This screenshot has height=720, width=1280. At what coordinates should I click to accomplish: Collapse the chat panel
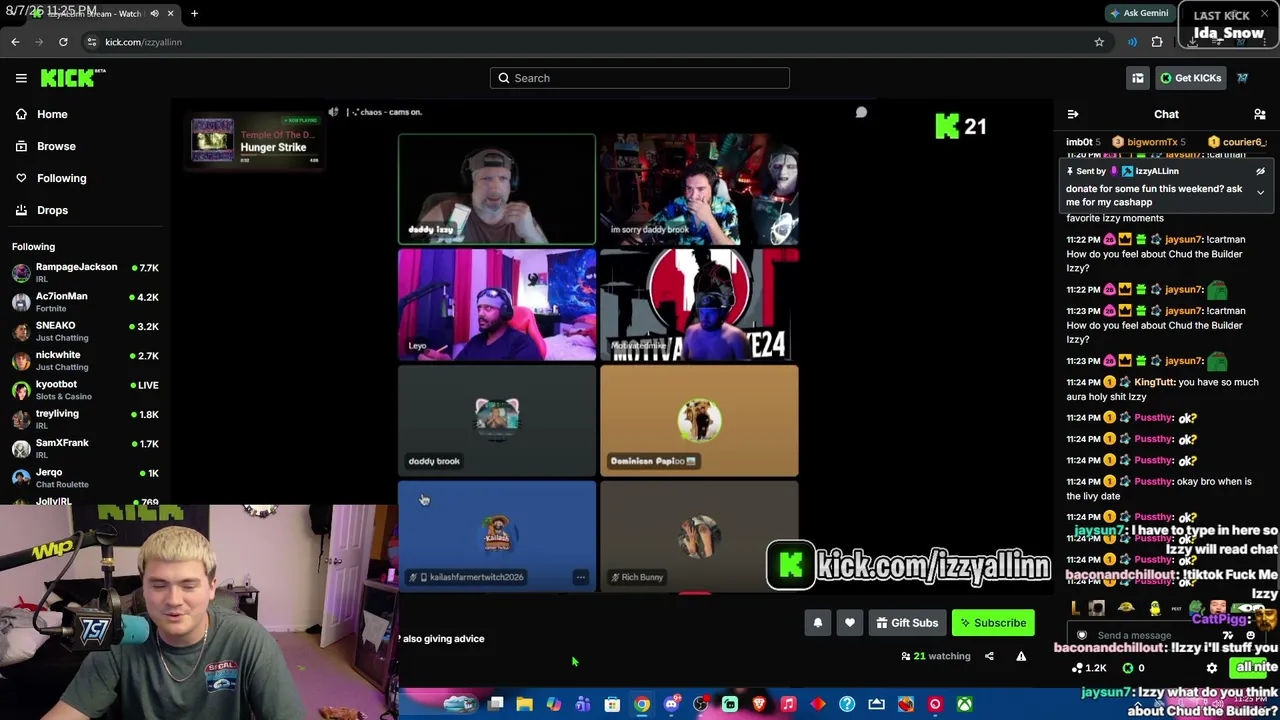point(1073,114)
